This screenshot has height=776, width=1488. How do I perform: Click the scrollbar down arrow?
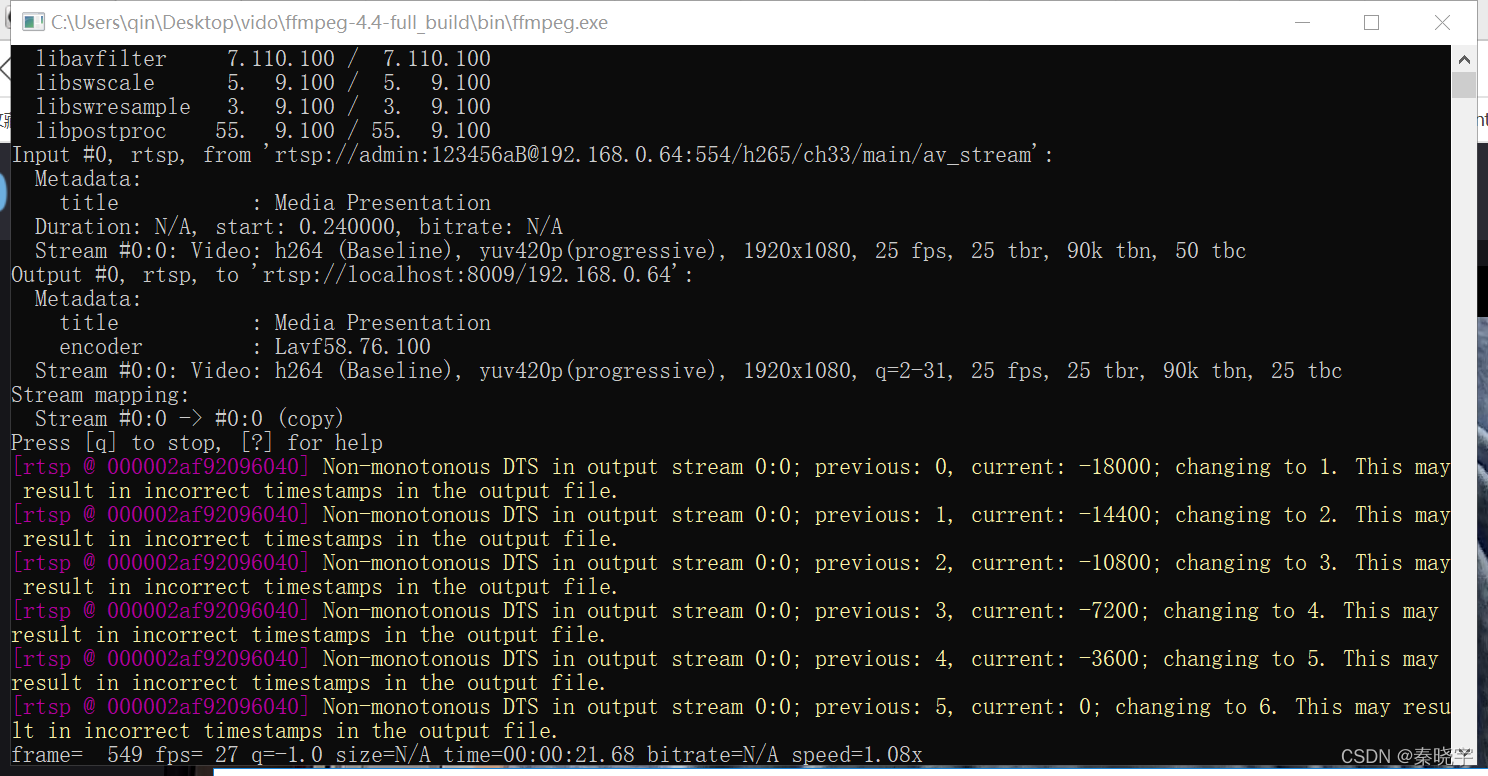pos(1464,755)
